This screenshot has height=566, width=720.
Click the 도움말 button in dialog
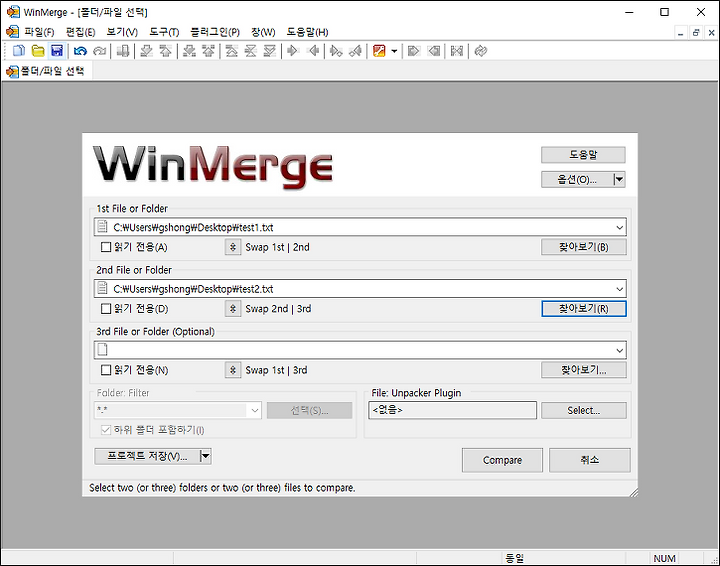point(583,155)
